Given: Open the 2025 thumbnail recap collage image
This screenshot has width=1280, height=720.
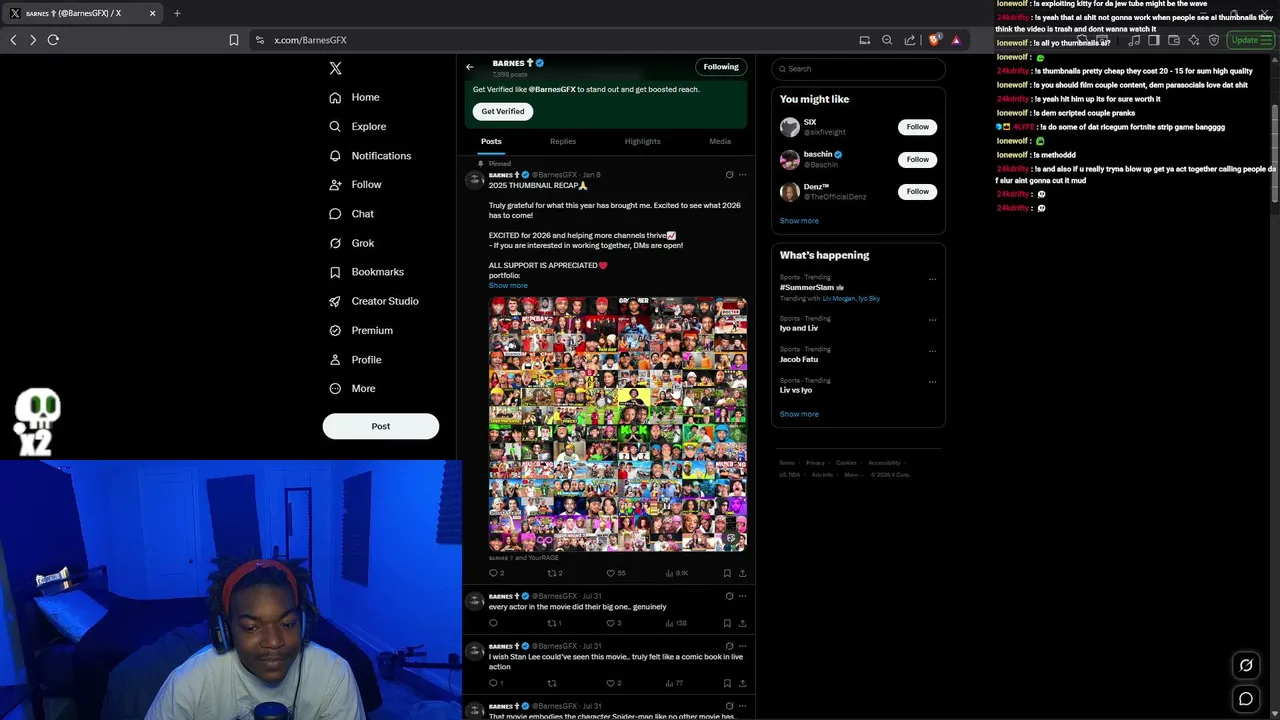Looking at the screenshot, I should coord(618,424).
